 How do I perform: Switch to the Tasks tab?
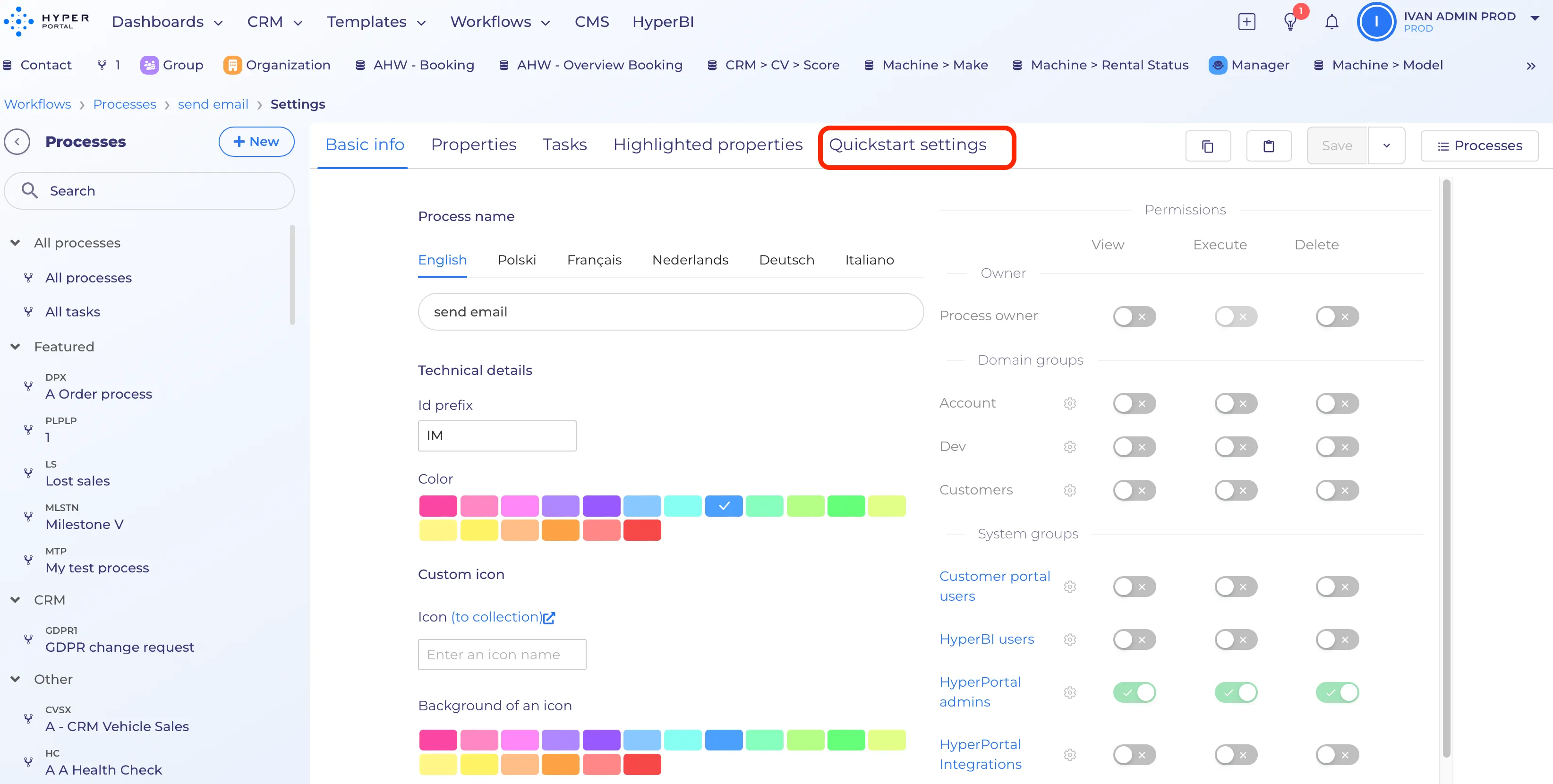[564, 145]
